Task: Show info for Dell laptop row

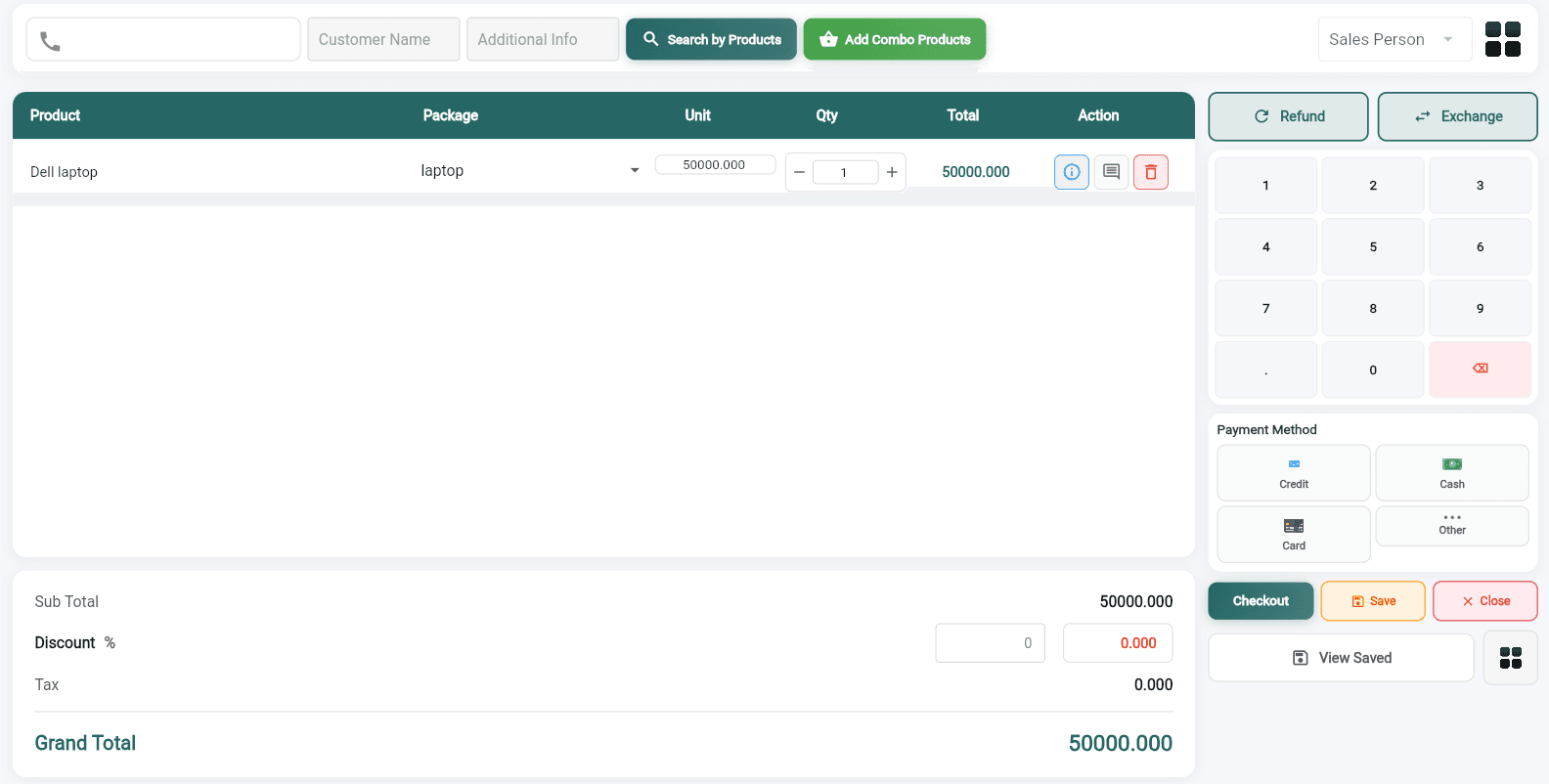Action: pos(1072,172)
